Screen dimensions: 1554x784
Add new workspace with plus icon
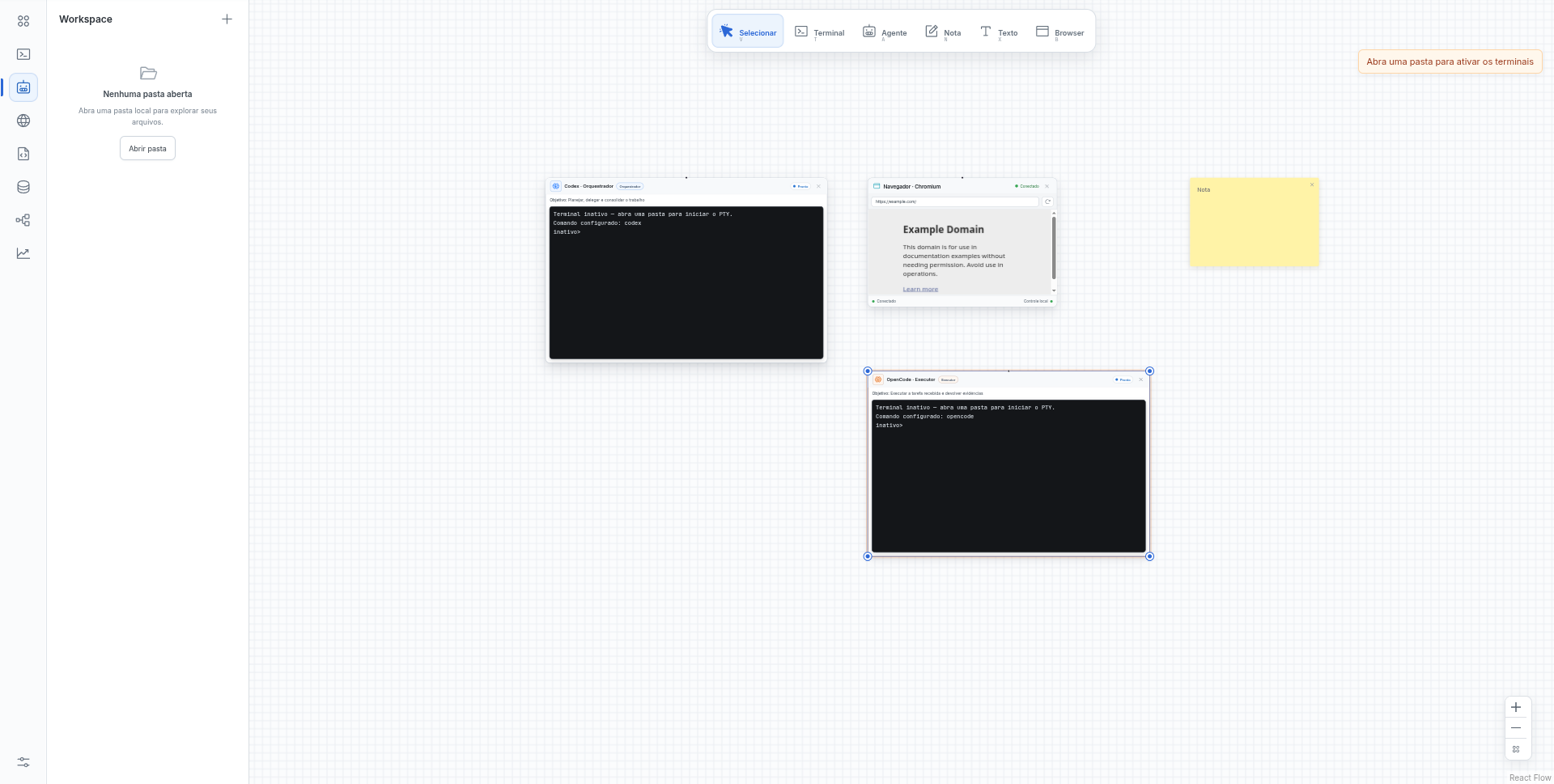click(227, 19)
